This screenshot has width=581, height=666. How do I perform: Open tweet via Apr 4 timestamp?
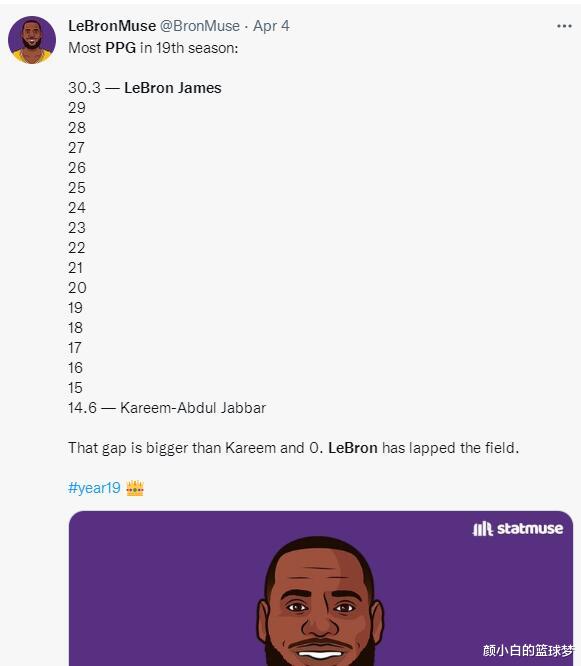point(271,26)
